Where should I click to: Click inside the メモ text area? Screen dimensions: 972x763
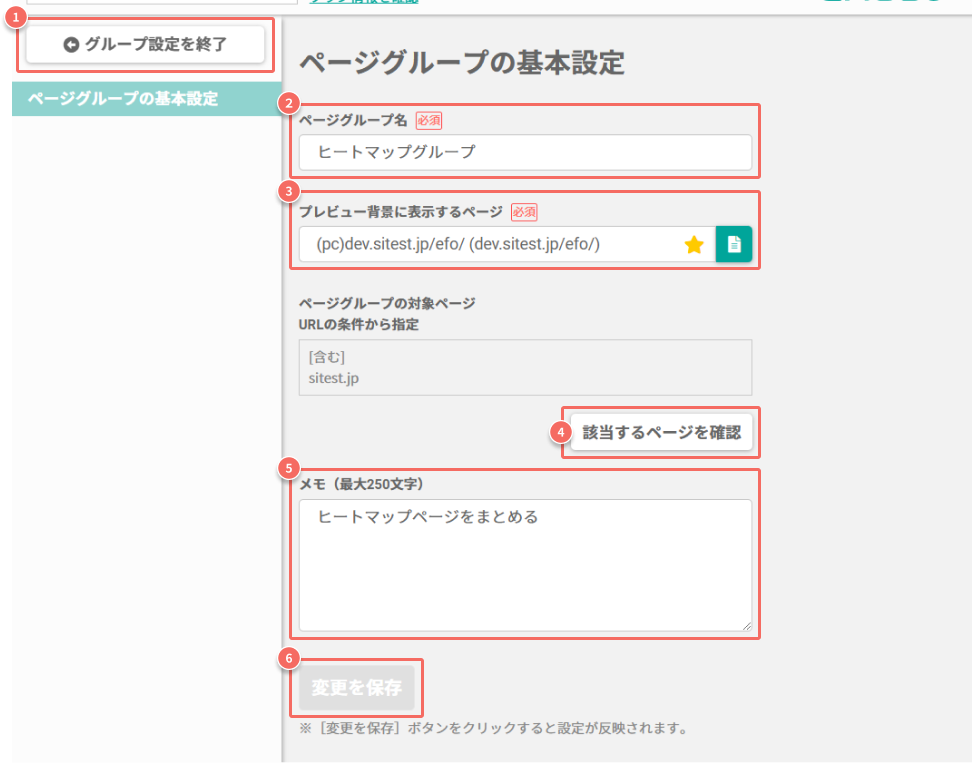525,565
